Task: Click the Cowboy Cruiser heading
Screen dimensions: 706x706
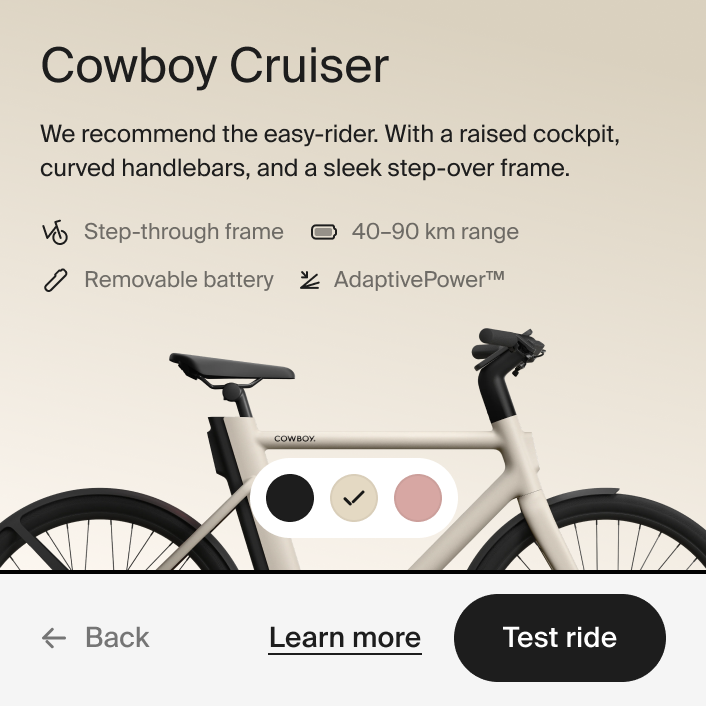Action: coord(214,66)
